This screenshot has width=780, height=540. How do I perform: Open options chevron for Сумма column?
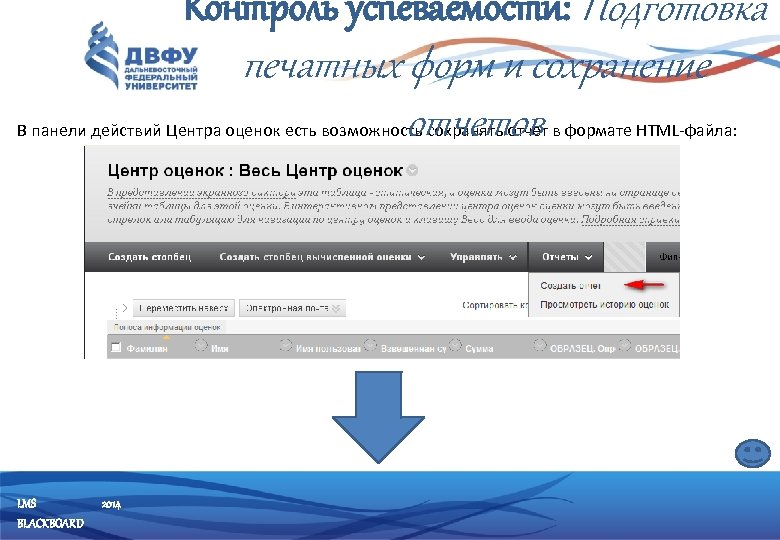pyautogui.click(x=539, y=344)
